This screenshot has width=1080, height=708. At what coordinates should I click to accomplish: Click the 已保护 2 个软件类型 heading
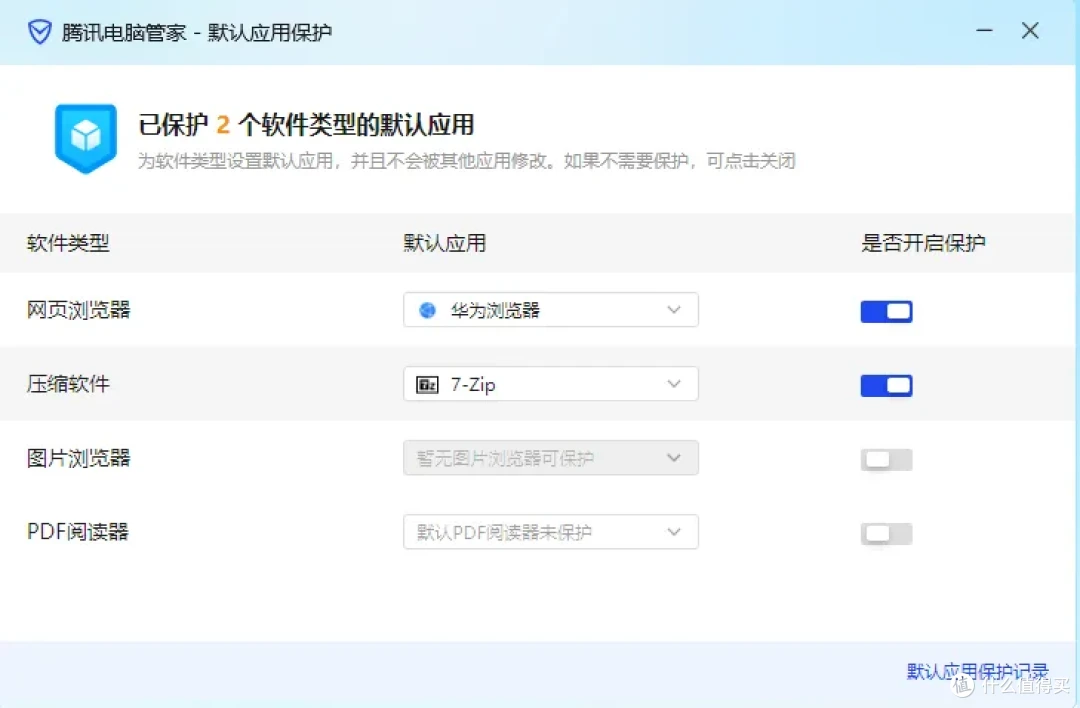pos(306,125)
